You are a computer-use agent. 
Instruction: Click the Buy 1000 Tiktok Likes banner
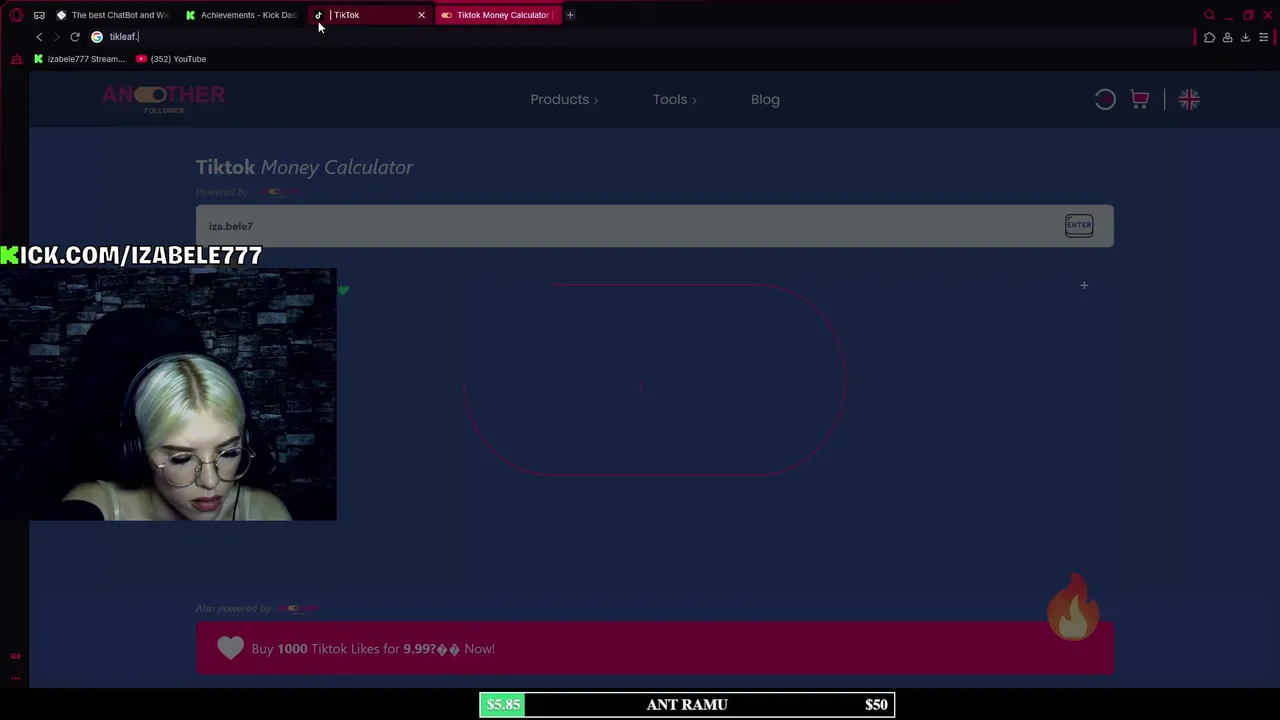[x=654, y=648]
